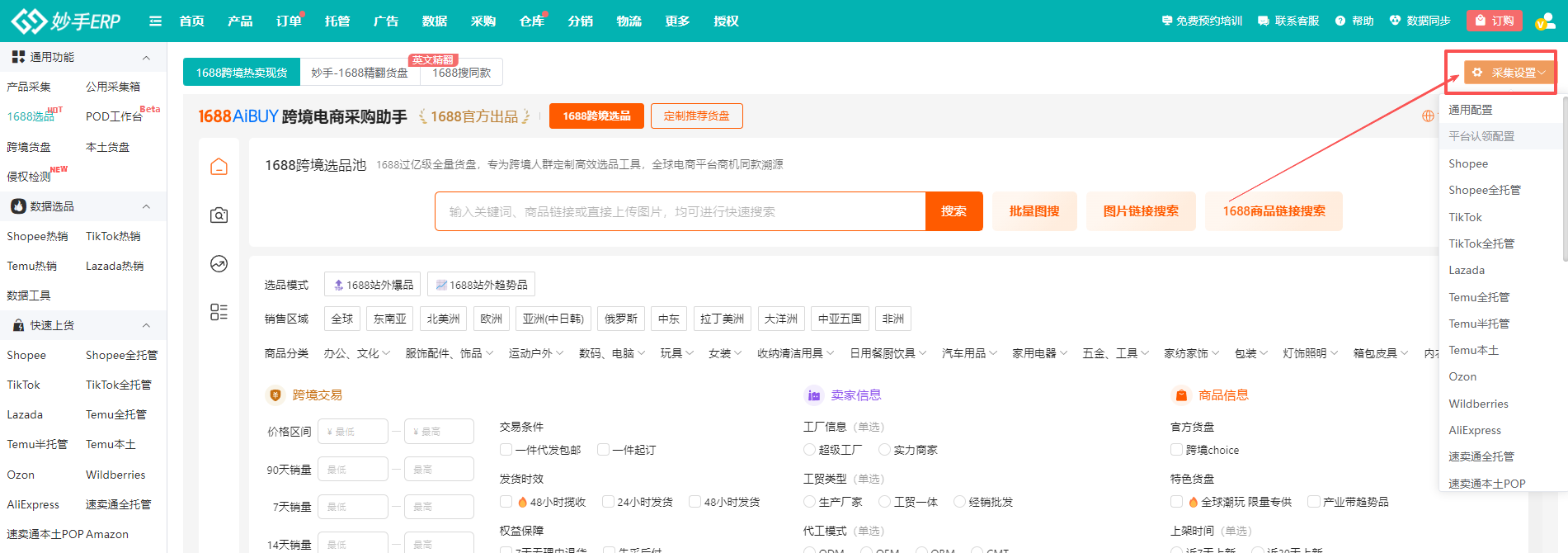Open the image search camera icon
The height and width of the screenshot is (553, 1568).
[x=219, y=215]
